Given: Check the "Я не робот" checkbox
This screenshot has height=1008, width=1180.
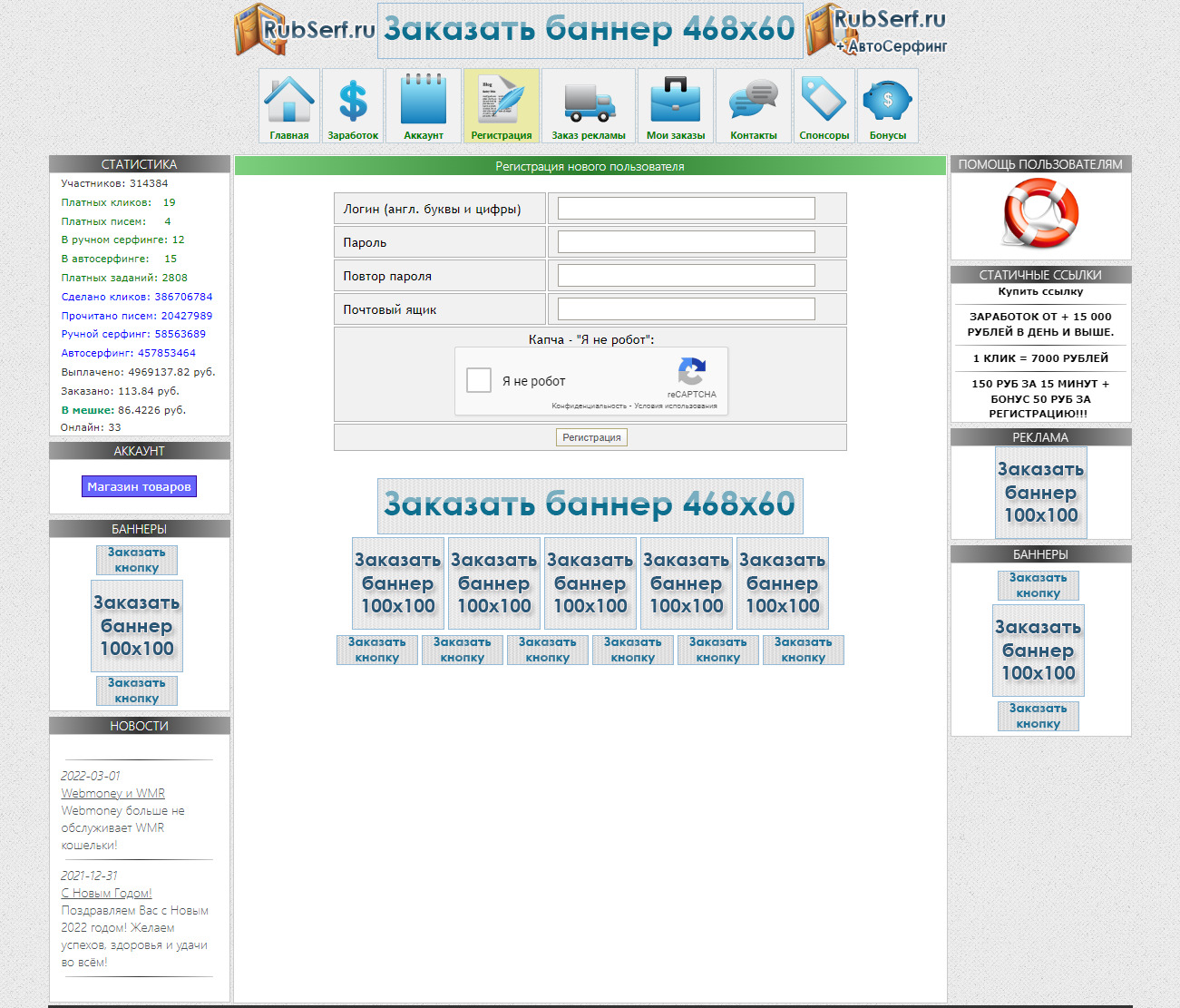Looking at the screenshot, I should (x=479, y=380).
